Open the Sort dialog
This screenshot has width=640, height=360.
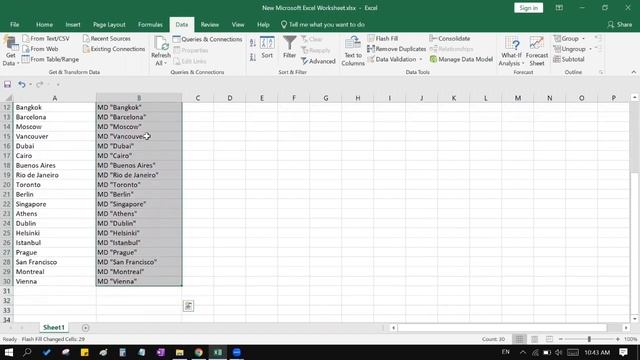(267, 47)
